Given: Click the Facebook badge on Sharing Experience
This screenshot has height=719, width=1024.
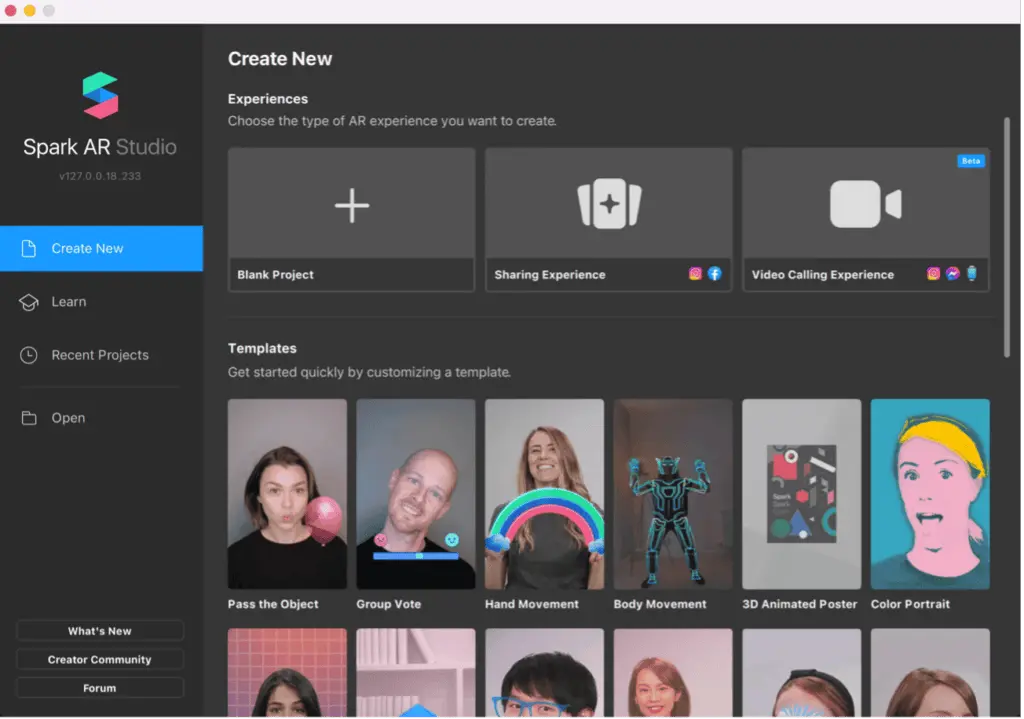Looking at the screenshot, I should pyautogui.click(x=715, y=273).
